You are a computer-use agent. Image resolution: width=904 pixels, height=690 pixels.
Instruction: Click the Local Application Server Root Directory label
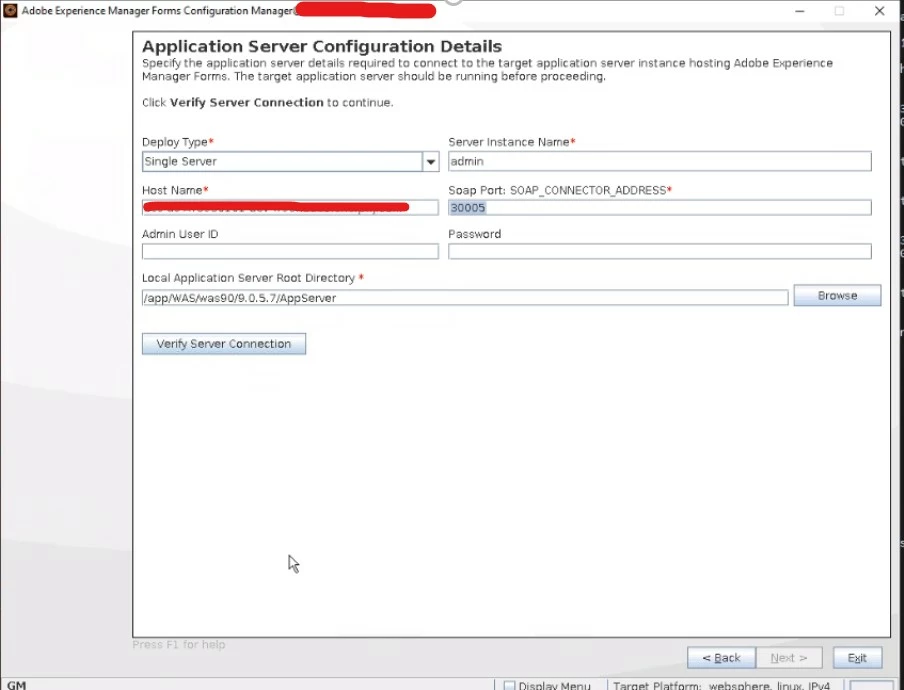click(253, 278)
